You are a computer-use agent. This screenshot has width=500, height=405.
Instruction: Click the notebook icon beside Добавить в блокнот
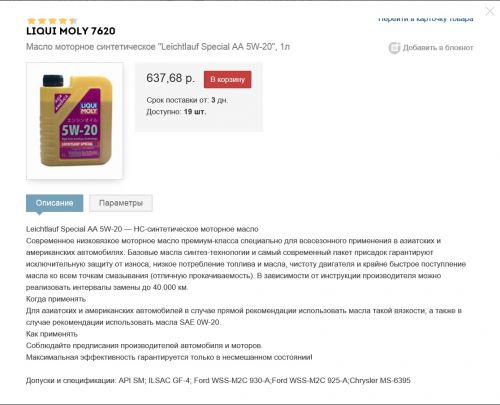tap(394, 48)
